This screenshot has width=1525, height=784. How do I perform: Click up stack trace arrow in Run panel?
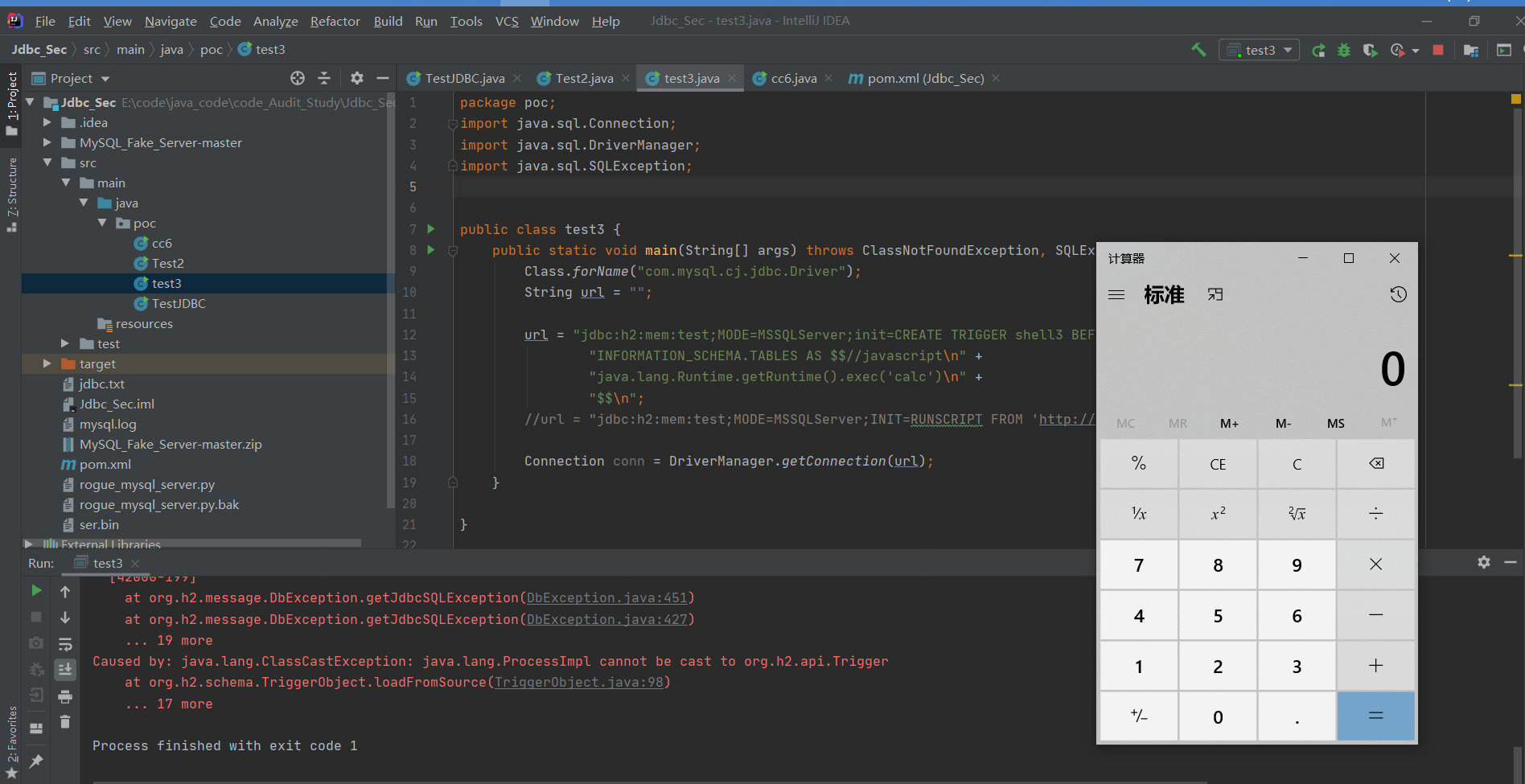click(x=65, y=591)
